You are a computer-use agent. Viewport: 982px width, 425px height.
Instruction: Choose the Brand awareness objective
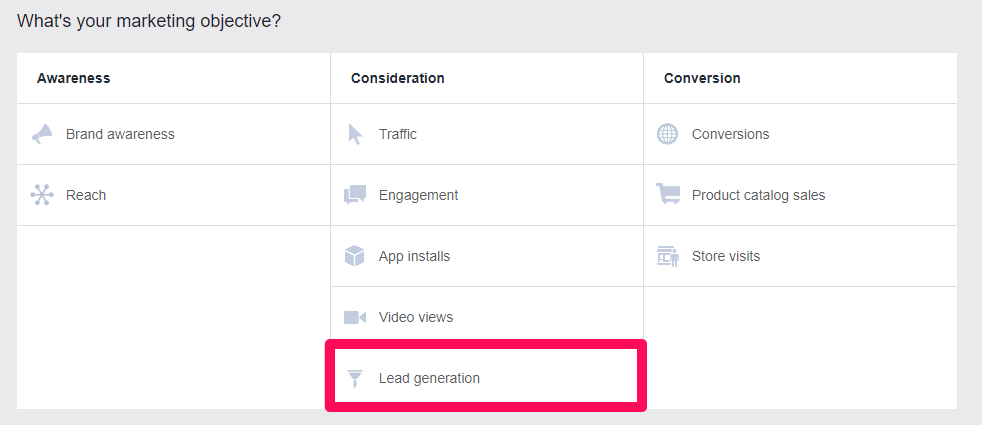(x=120, y=134)
